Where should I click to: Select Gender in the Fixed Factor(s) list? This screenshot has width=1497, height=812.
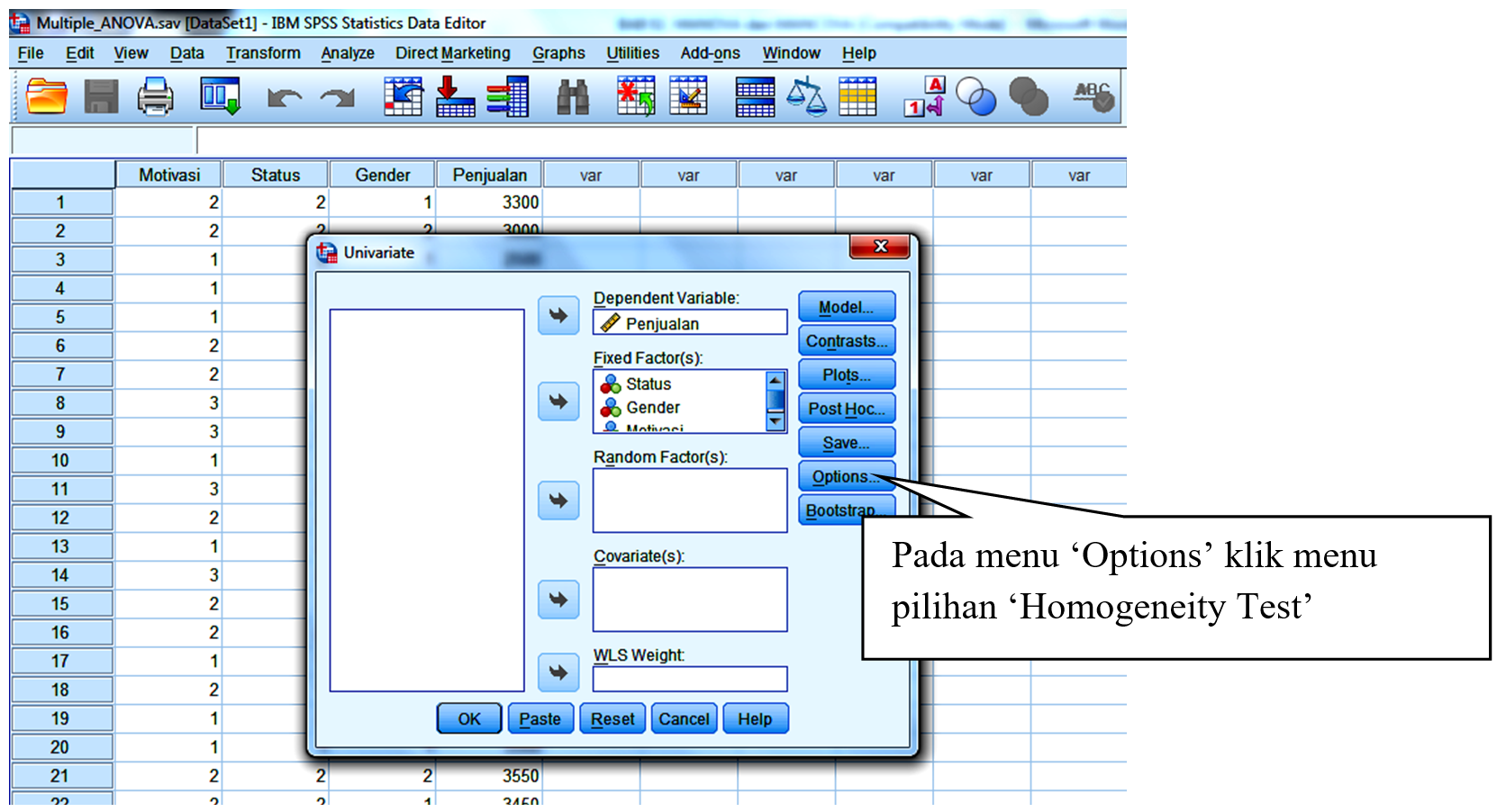pos(653,408)
